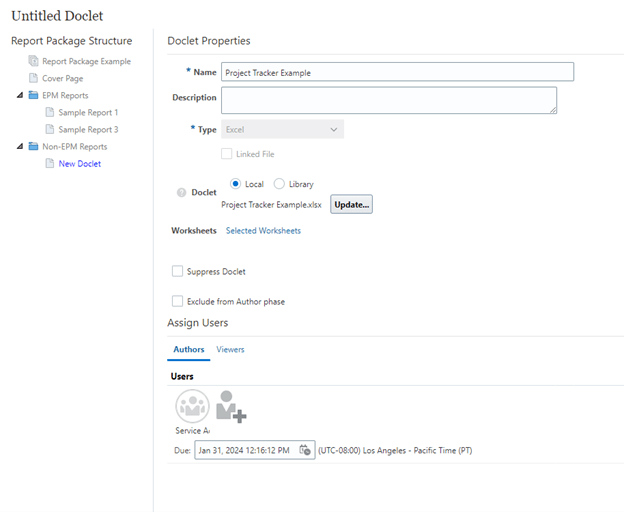This screenshot has width=624, height=512.
Task: Click the Non-EPM Reports folder icon
Action: point(33,147)
